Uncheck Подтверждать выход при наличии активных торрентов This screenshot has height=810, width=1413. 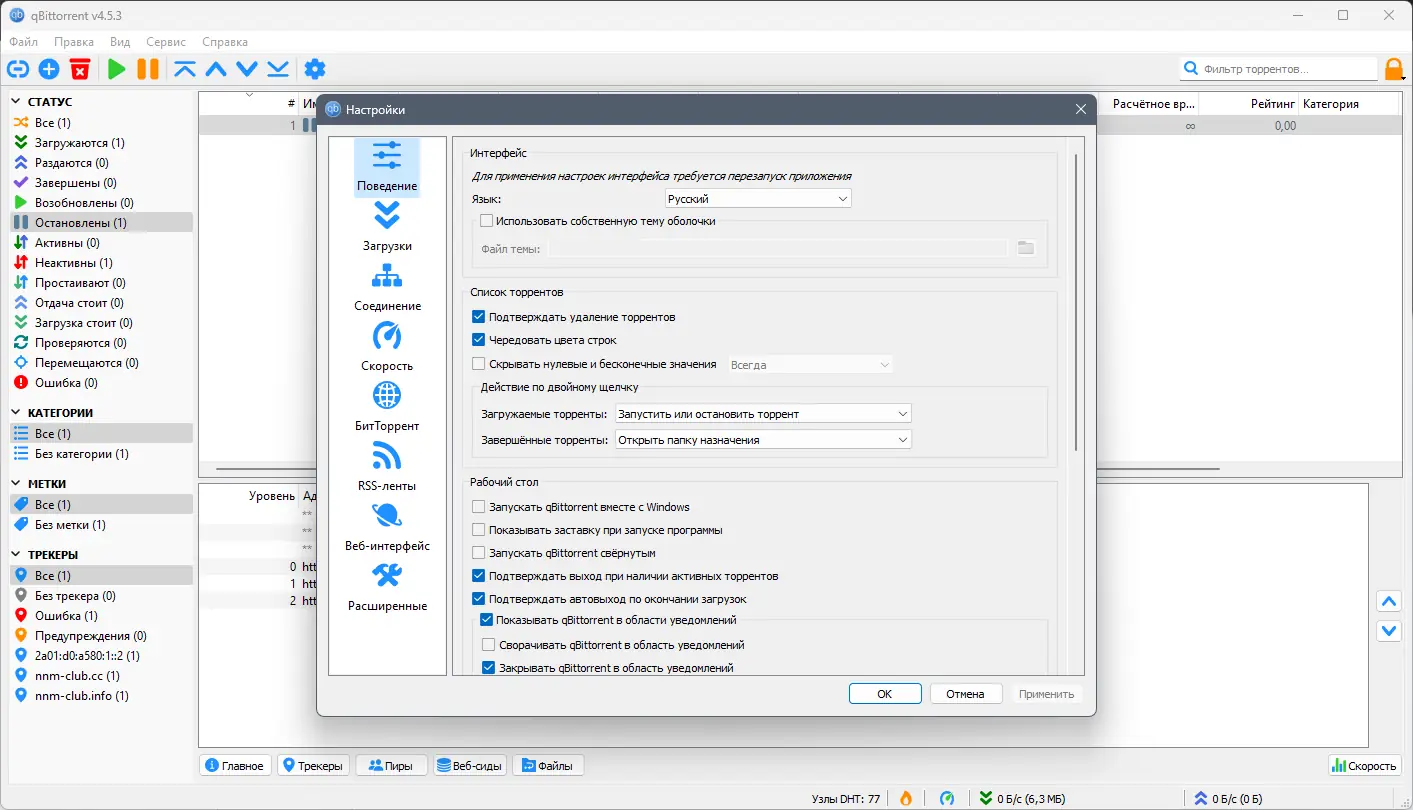(479, 576)
